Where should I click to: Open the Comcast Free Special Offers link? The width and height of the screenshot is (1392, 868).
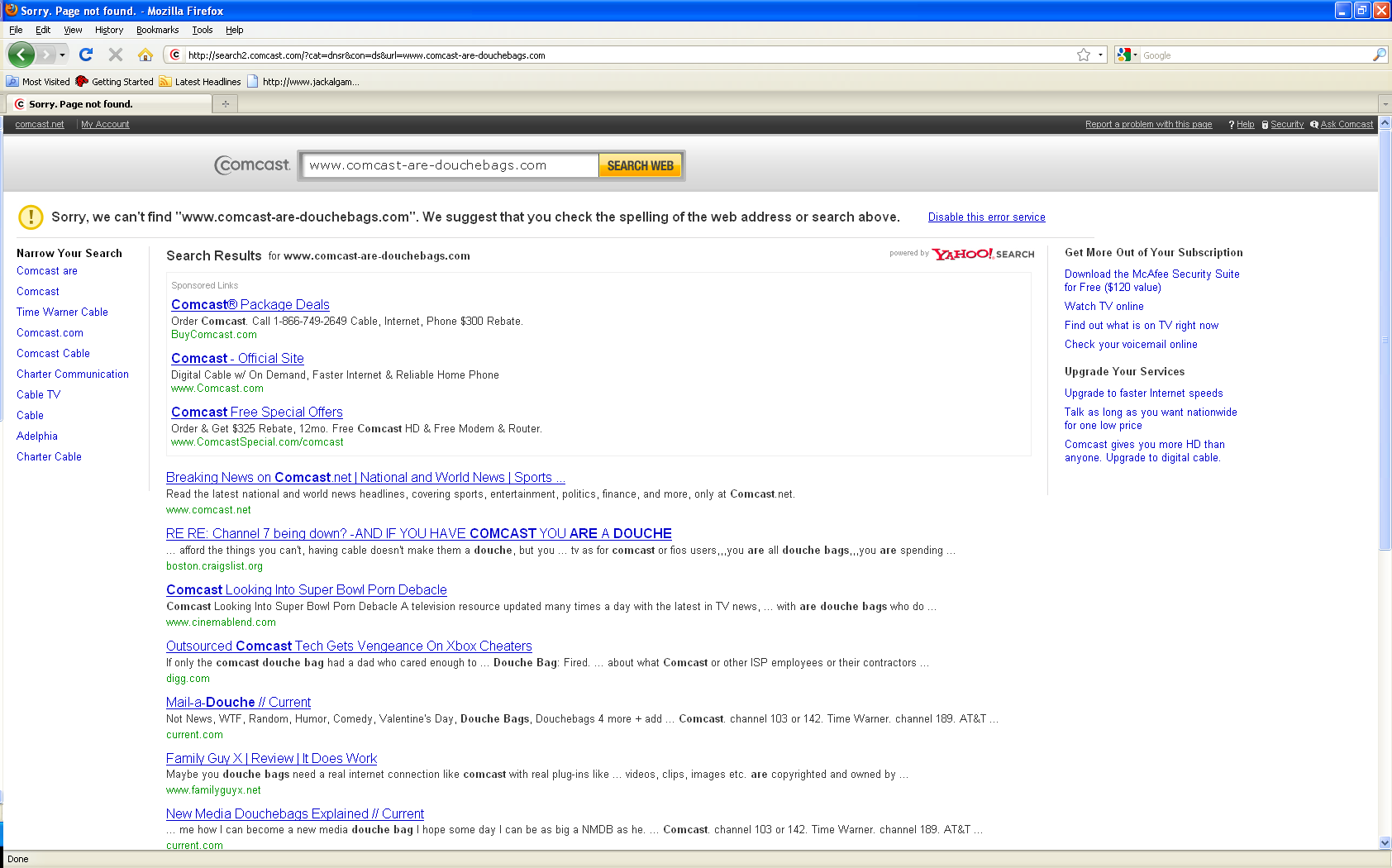pyautogui.click(x=256, y=412)
